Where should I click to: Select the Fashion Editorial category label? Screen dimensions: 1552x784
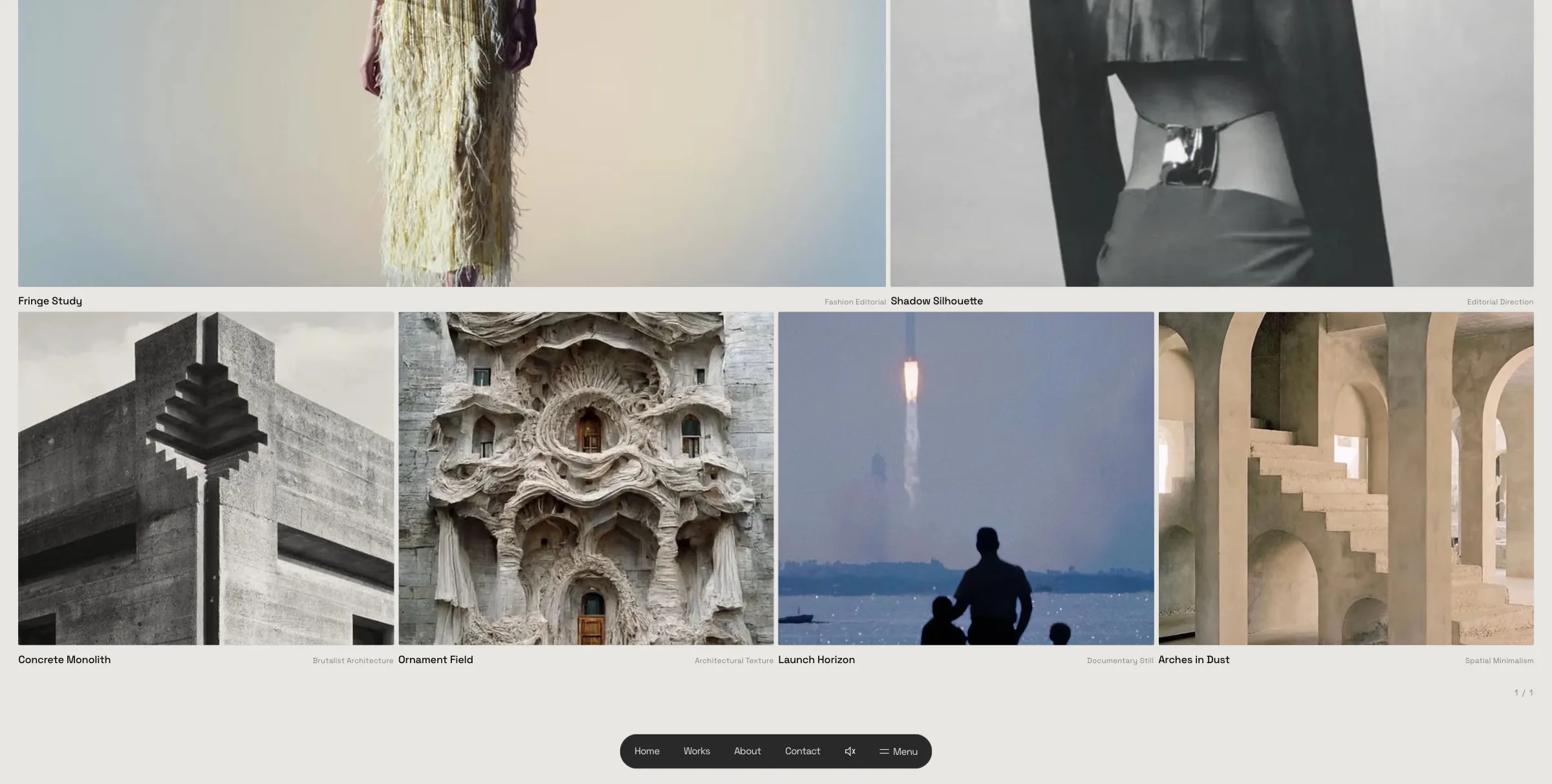pyautogui.click(x=855, y=302)
